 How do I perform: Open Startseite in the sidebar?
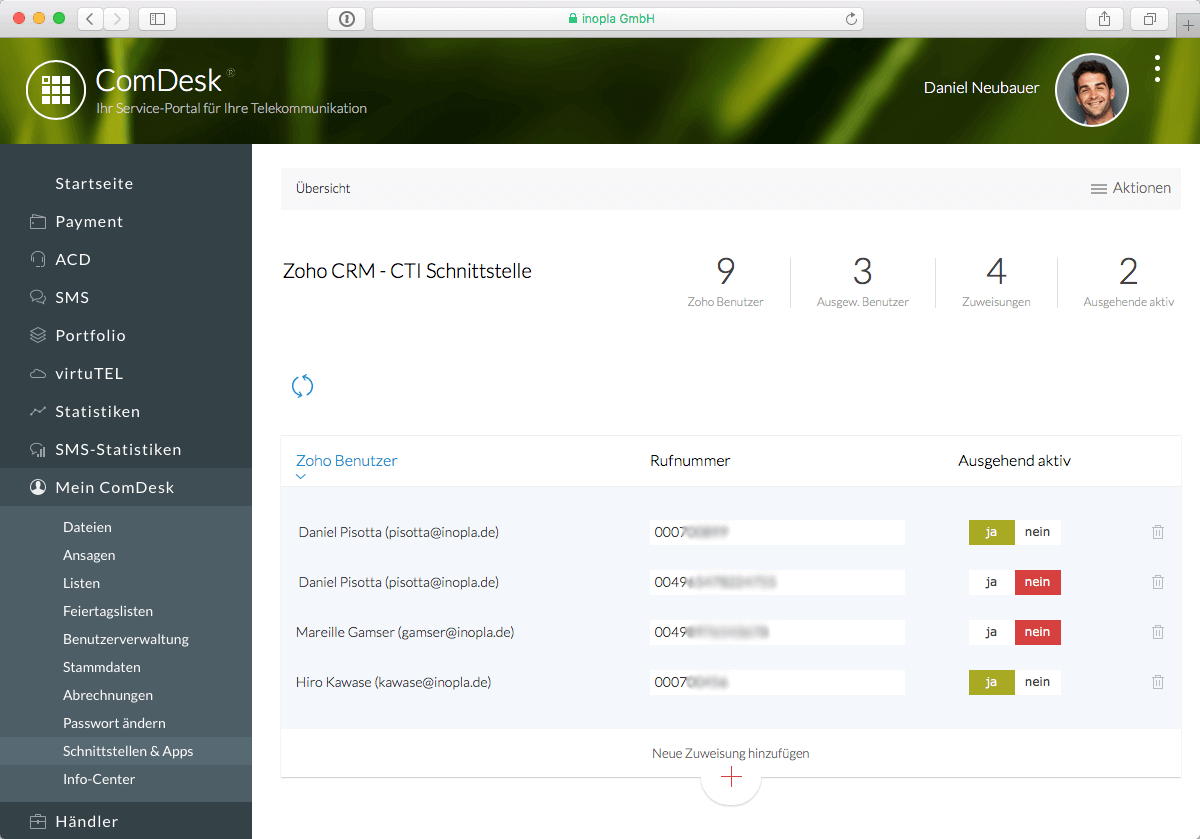[94, 184]
